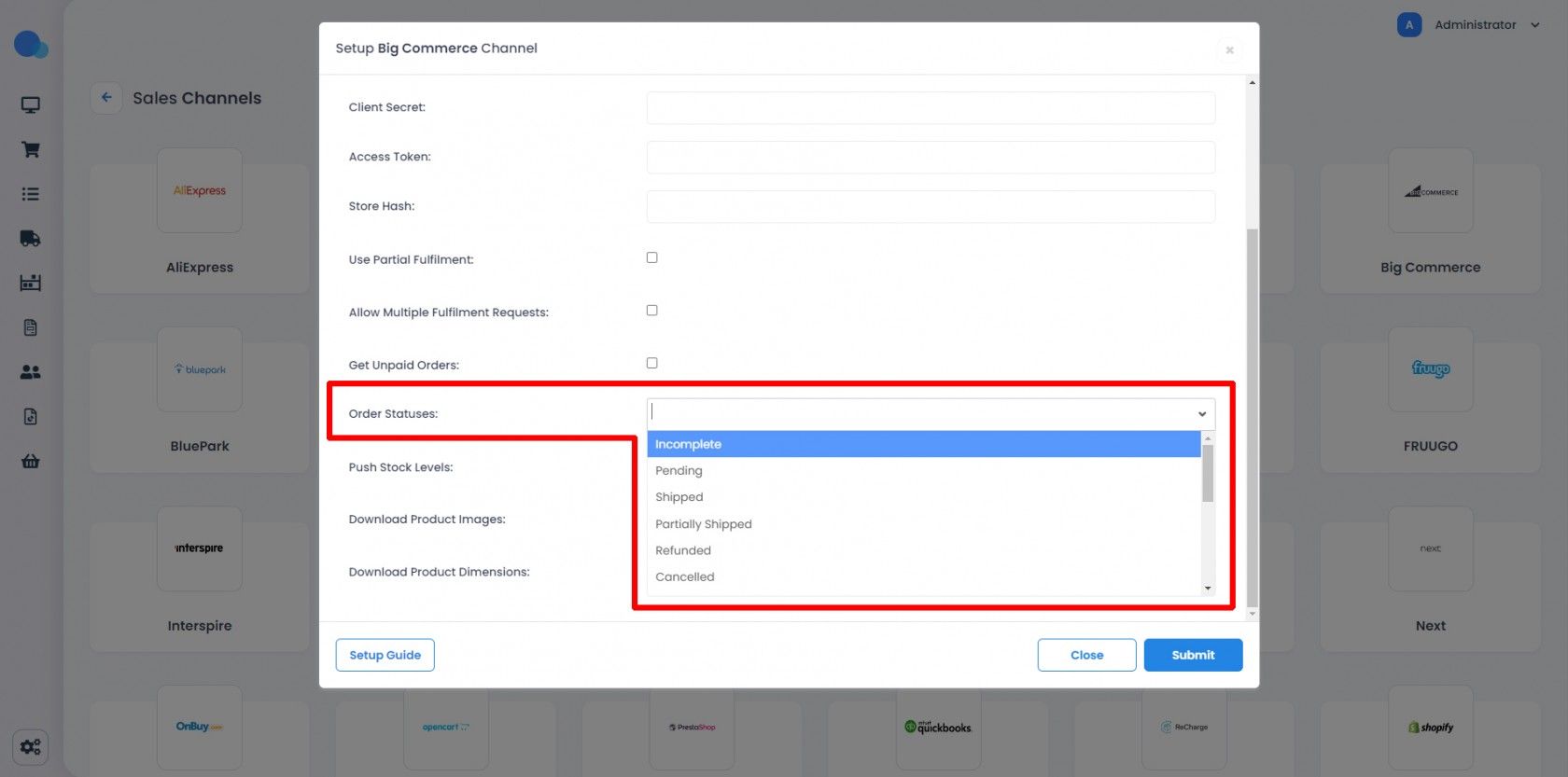
Task: Select the OpenCart channel logo
Action: (x=446, y=727)
